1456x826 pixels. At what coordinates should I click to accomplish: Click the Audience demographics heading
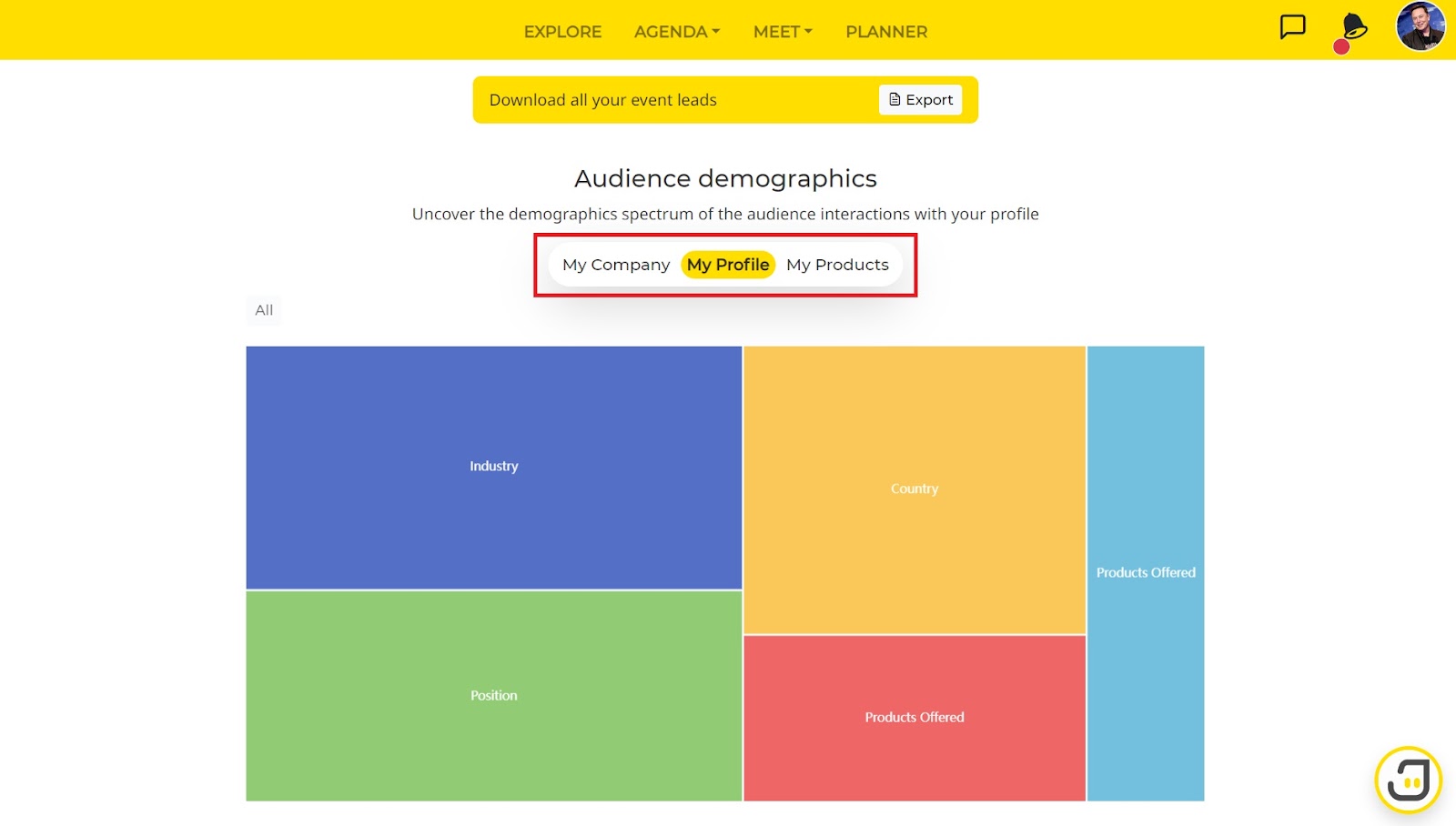pyautogui.click(x=725, y=178)
